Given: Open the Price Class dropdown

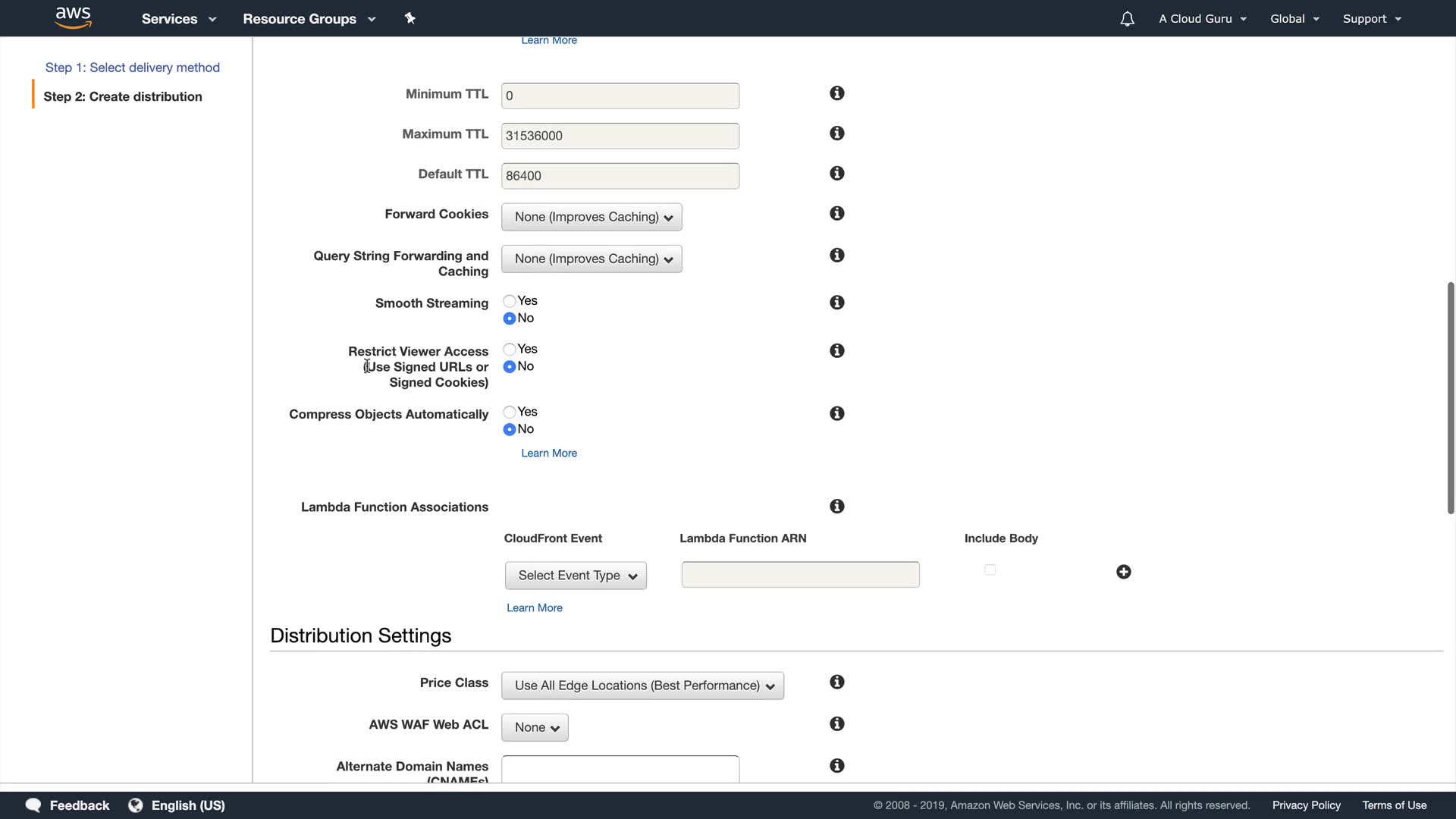Looking at the screenshot, I should (642, 686).
